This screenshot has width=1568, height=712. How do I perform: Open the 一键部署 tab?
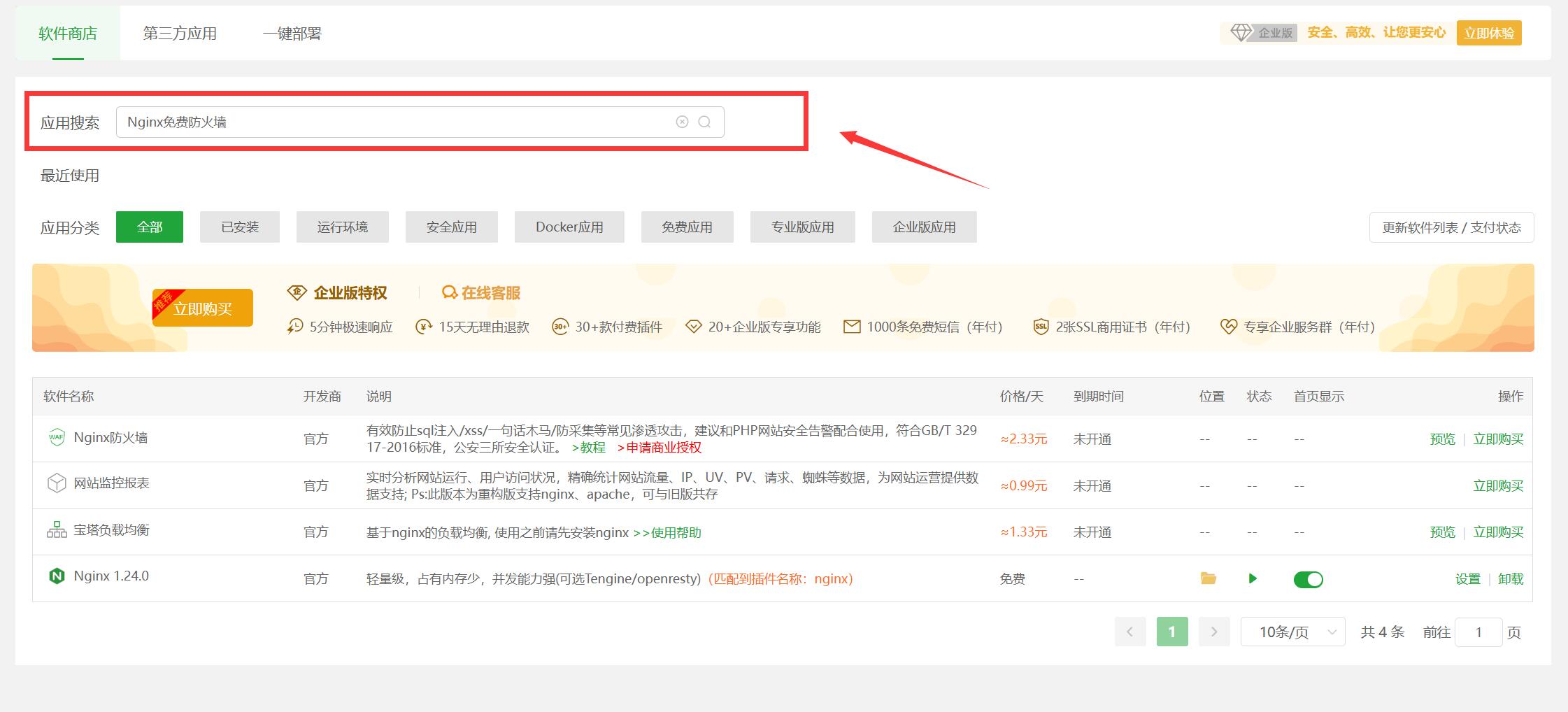(x=292, y=33)
